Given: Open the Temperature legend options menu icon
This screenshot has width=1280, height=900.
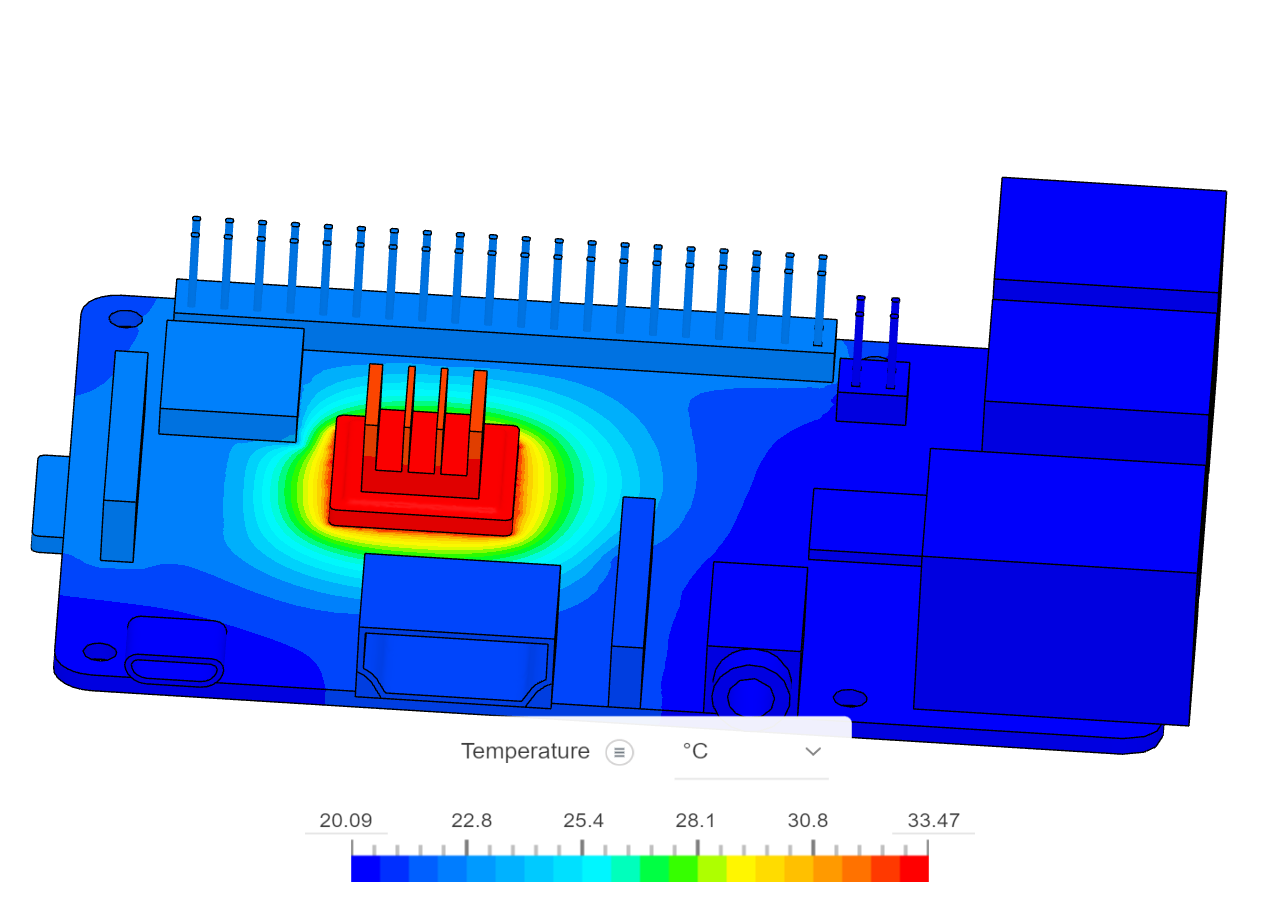Looking at the screenshot, I should [x=620, y=751].
